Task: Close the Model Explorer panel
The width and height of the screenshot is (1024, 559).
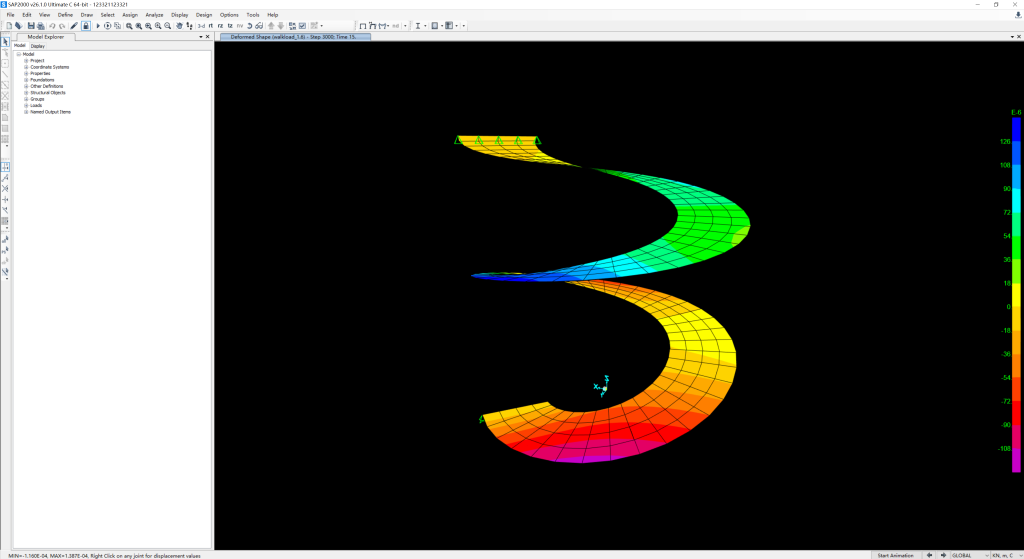Action: click(x=207, y=36)
